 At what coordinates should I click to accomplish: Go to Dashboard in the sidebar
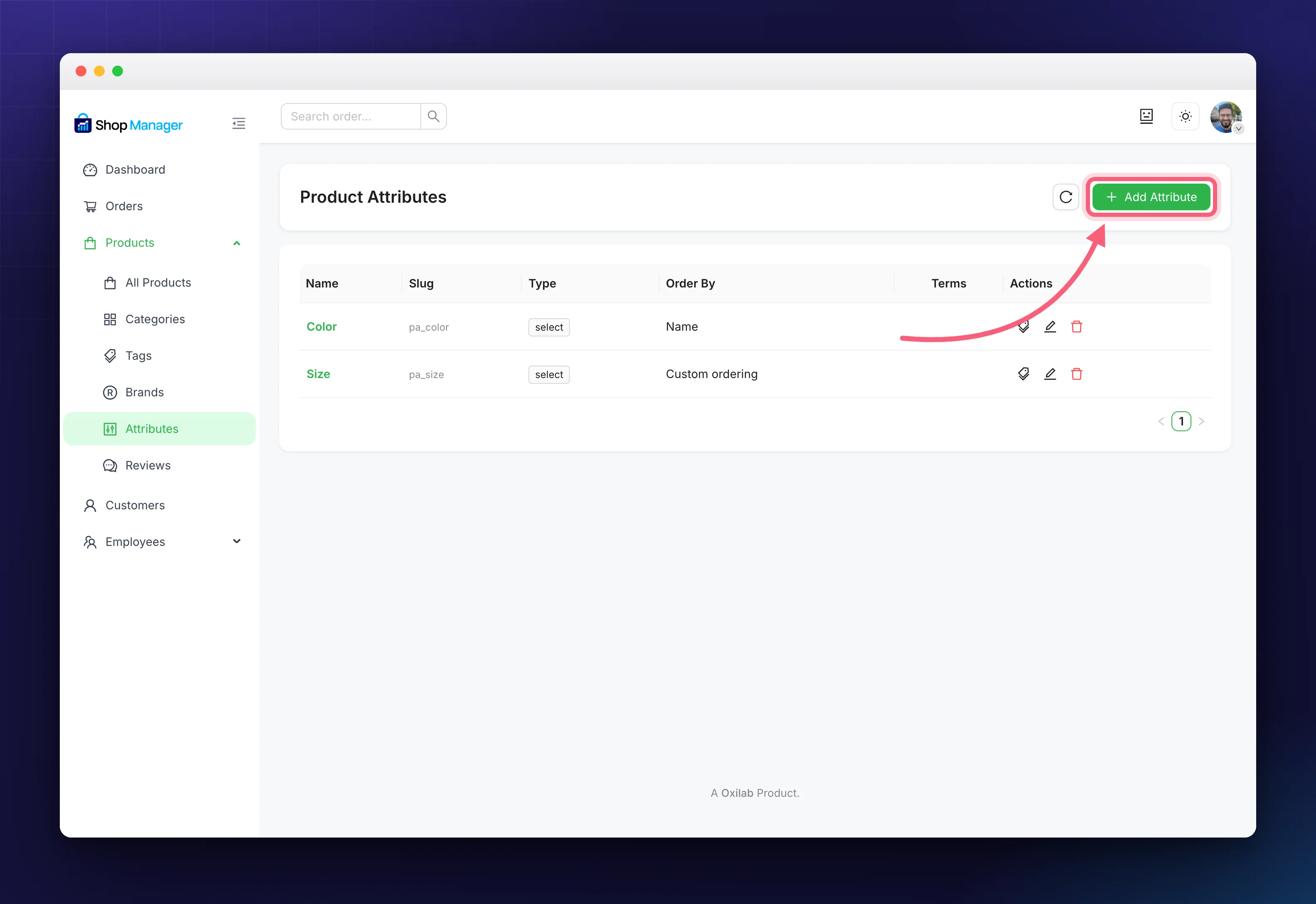[x=160, y=170]
